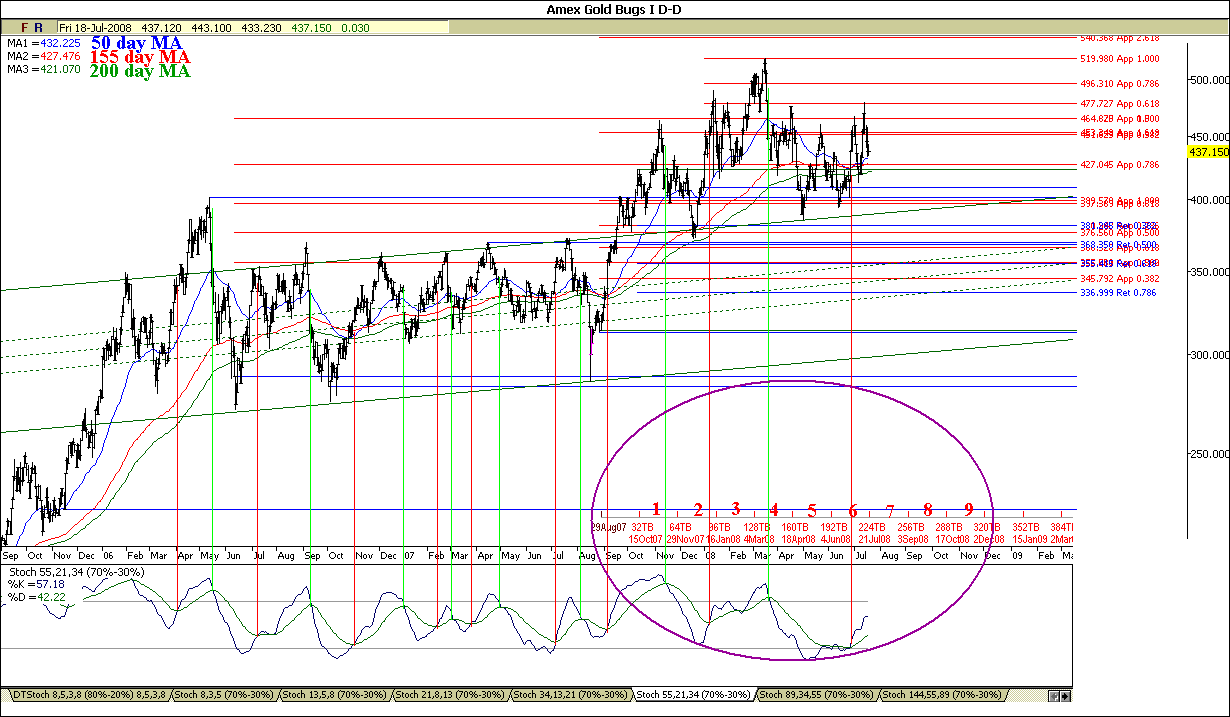The height and width of the screenshot is (717, 1230).
Task: Click the 500.000 price axis label
Action: coord(1209,80)
